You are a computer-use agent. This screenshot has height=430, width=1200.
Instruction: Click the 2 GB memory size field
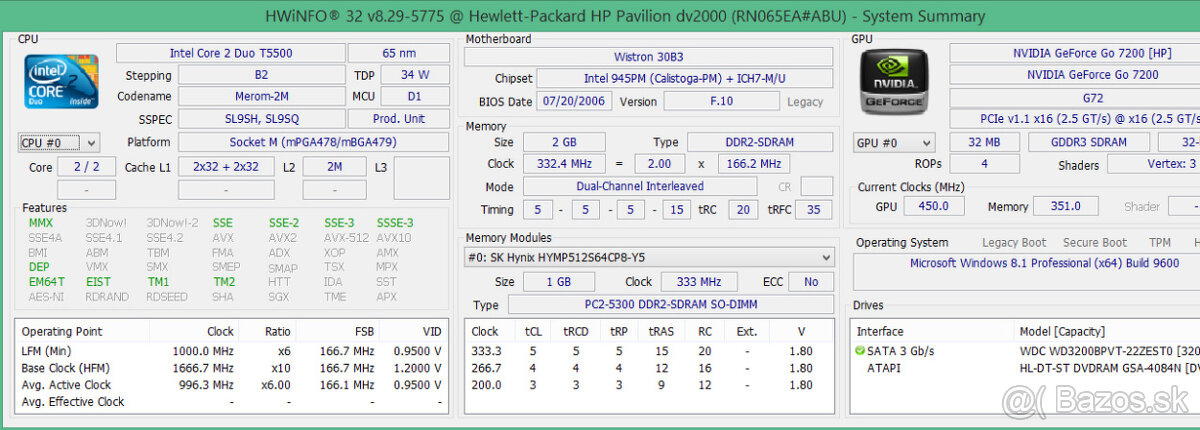point(564,142)
